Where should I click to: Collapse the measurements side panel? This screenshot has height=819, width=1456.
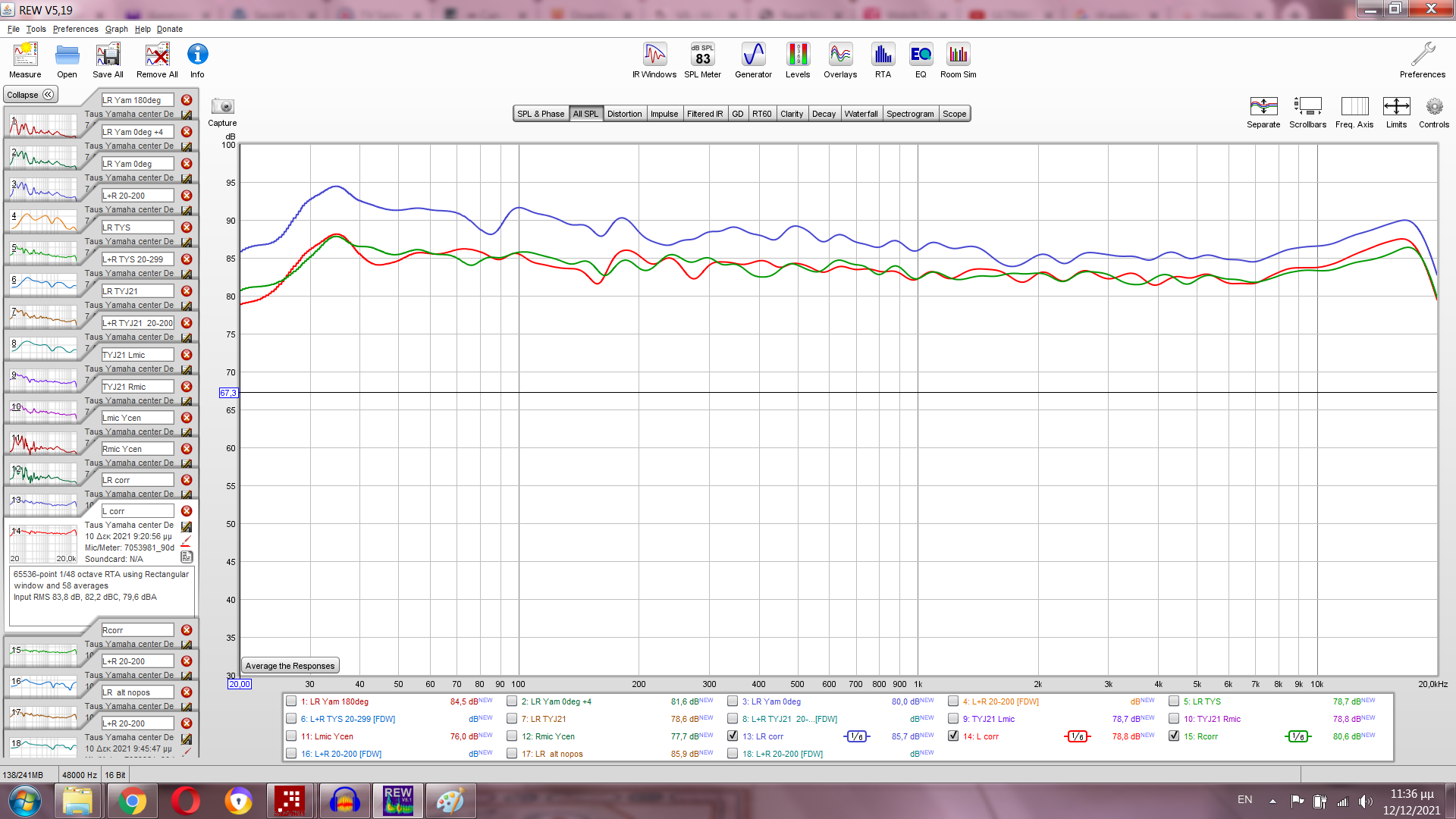30,95
